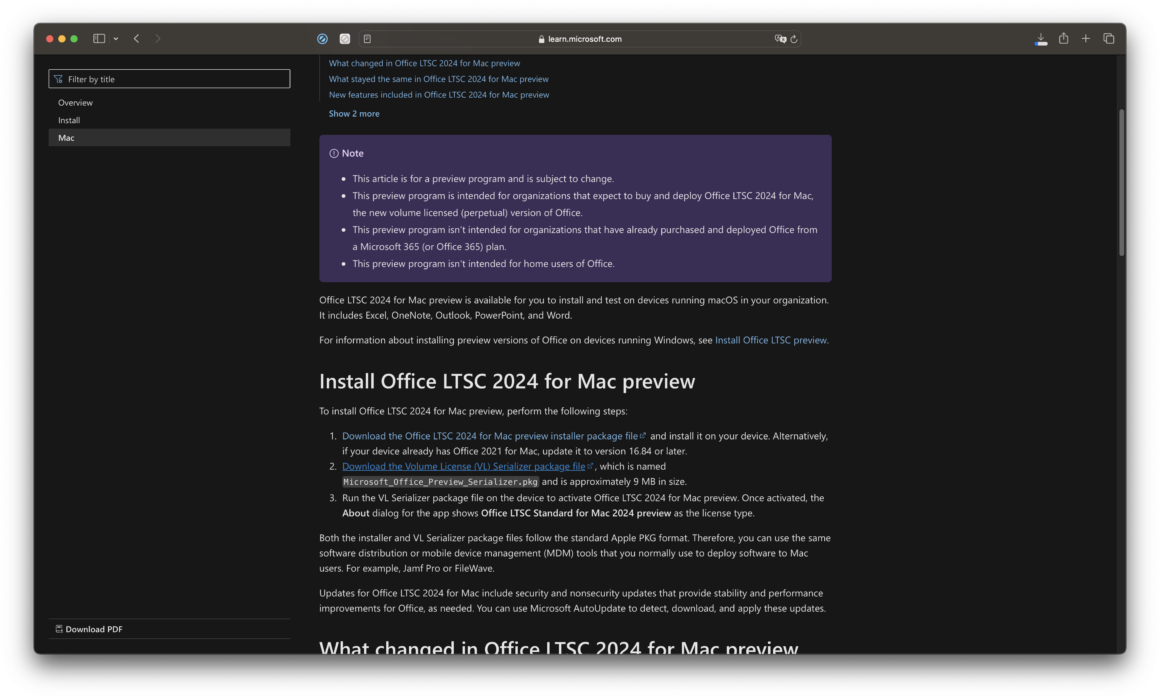Reload the page with the refresh icon

pos(794,38)
